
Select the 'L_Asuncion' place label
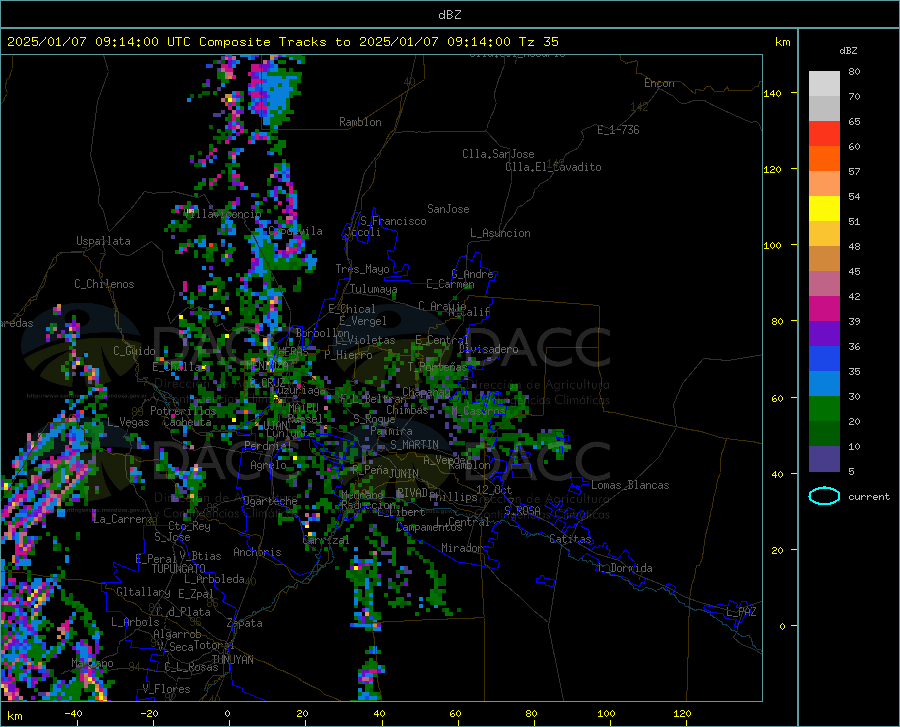pyautogui.click(x=500, y=233)
